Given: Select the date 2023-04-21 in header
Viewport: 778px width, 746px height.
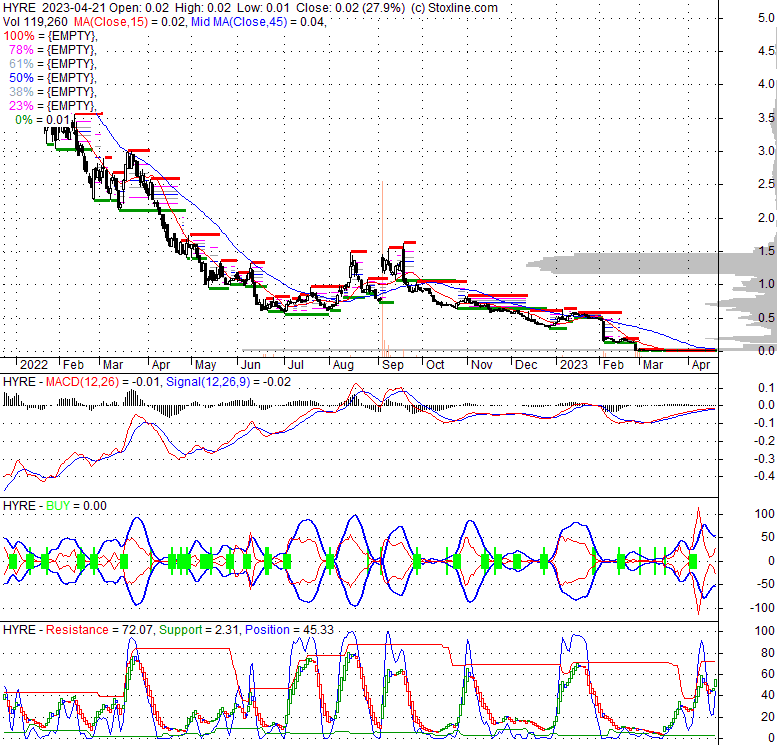Looking at the screenshot, I should [73, 7].
